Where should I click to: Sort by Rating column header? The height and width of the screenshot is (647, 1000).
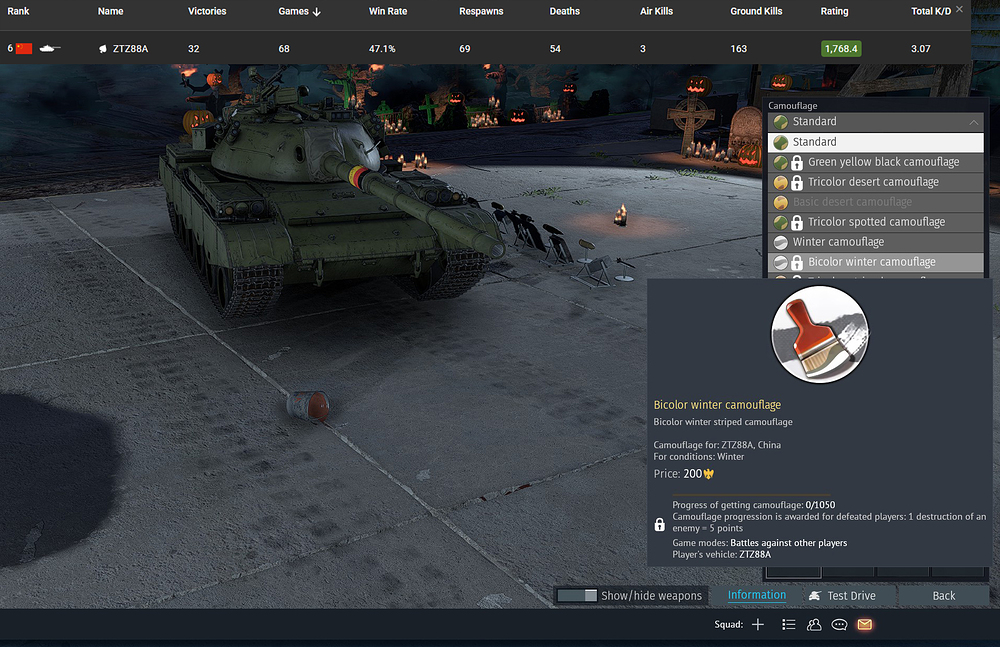point(834,11)
